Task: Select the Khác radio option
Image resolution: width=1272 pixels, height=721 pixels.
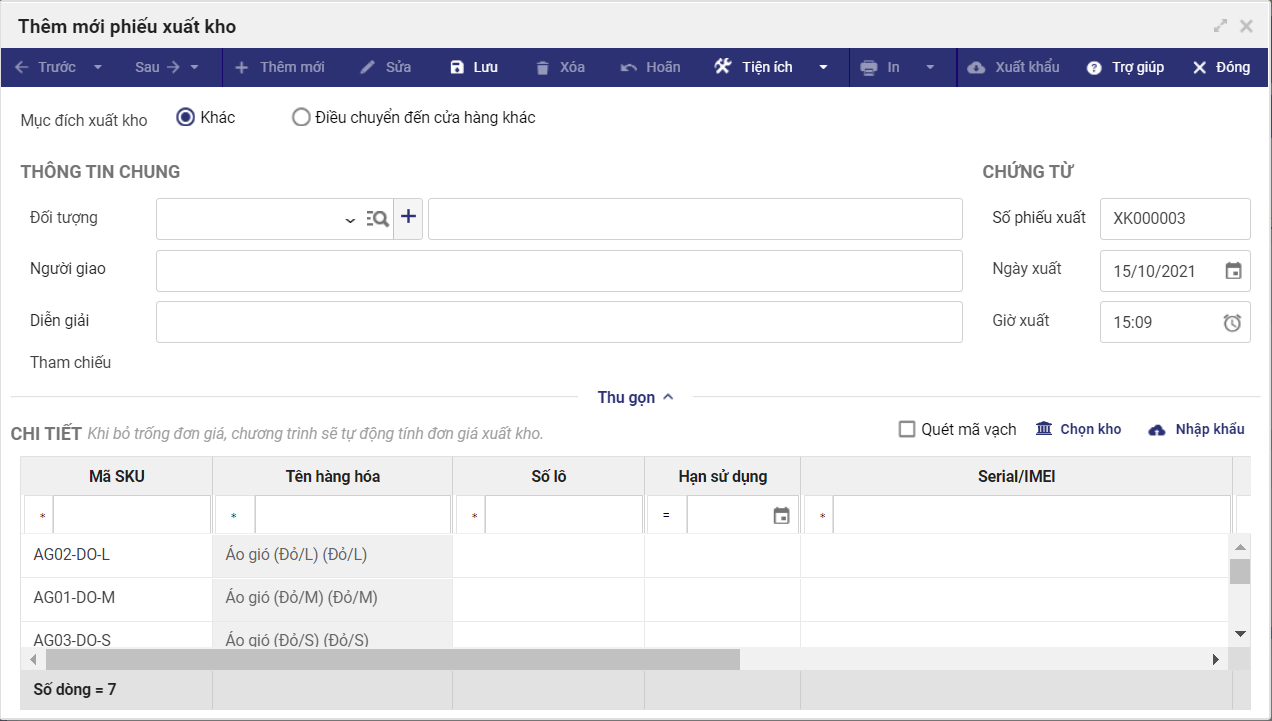Action: [x=185, y=117]
